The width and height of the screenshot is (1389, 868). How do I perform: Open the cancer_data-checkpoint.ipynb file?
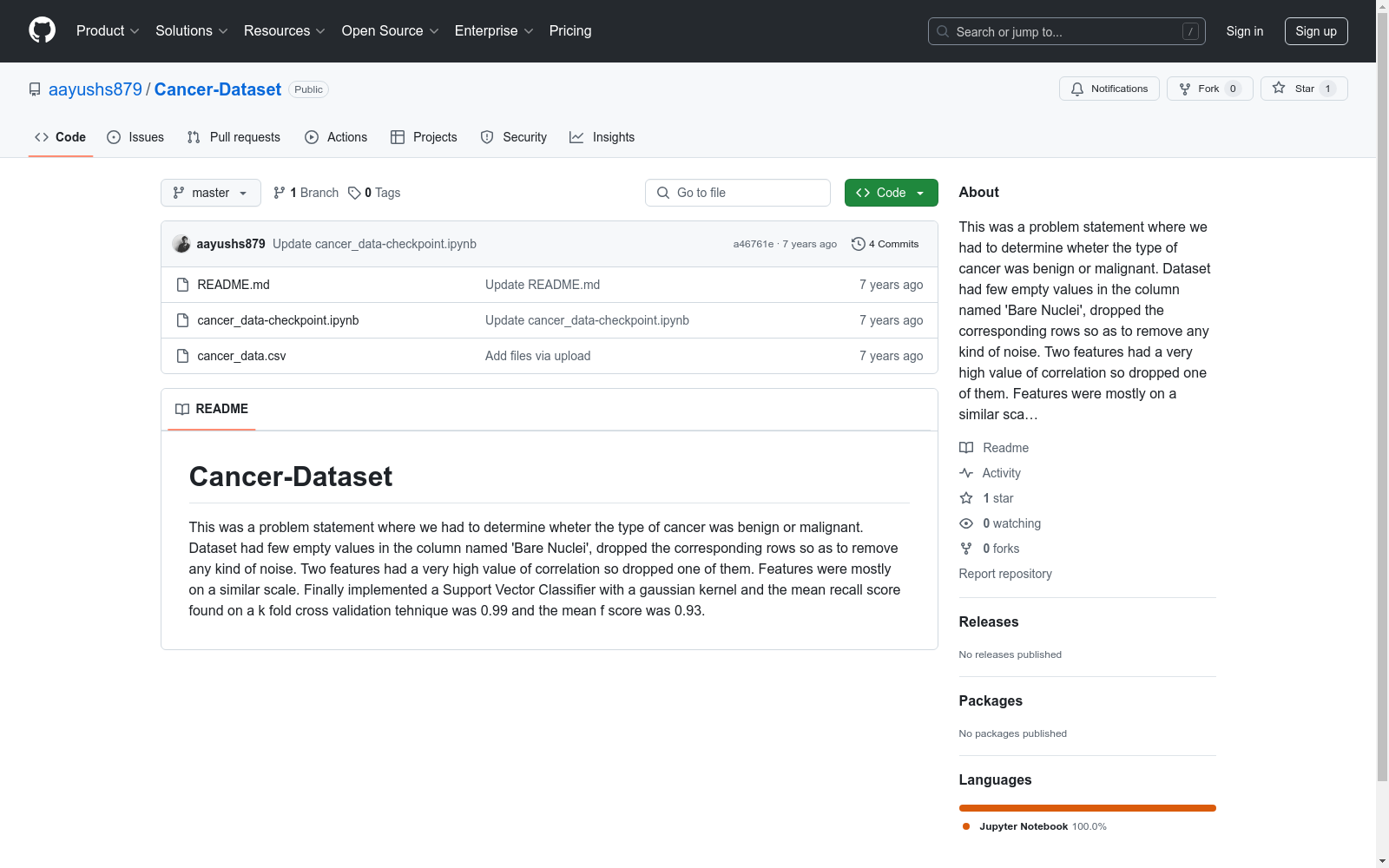tap(278, 320)
